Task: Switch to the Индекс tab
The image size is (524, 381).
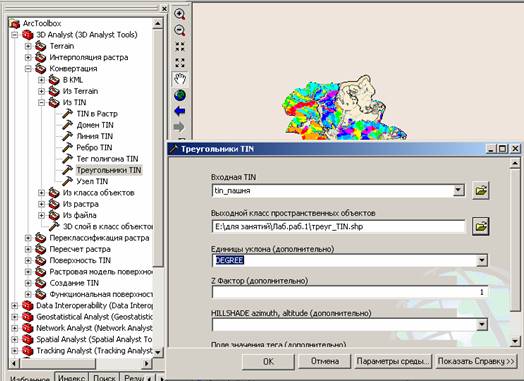Action: coord(71,377)
